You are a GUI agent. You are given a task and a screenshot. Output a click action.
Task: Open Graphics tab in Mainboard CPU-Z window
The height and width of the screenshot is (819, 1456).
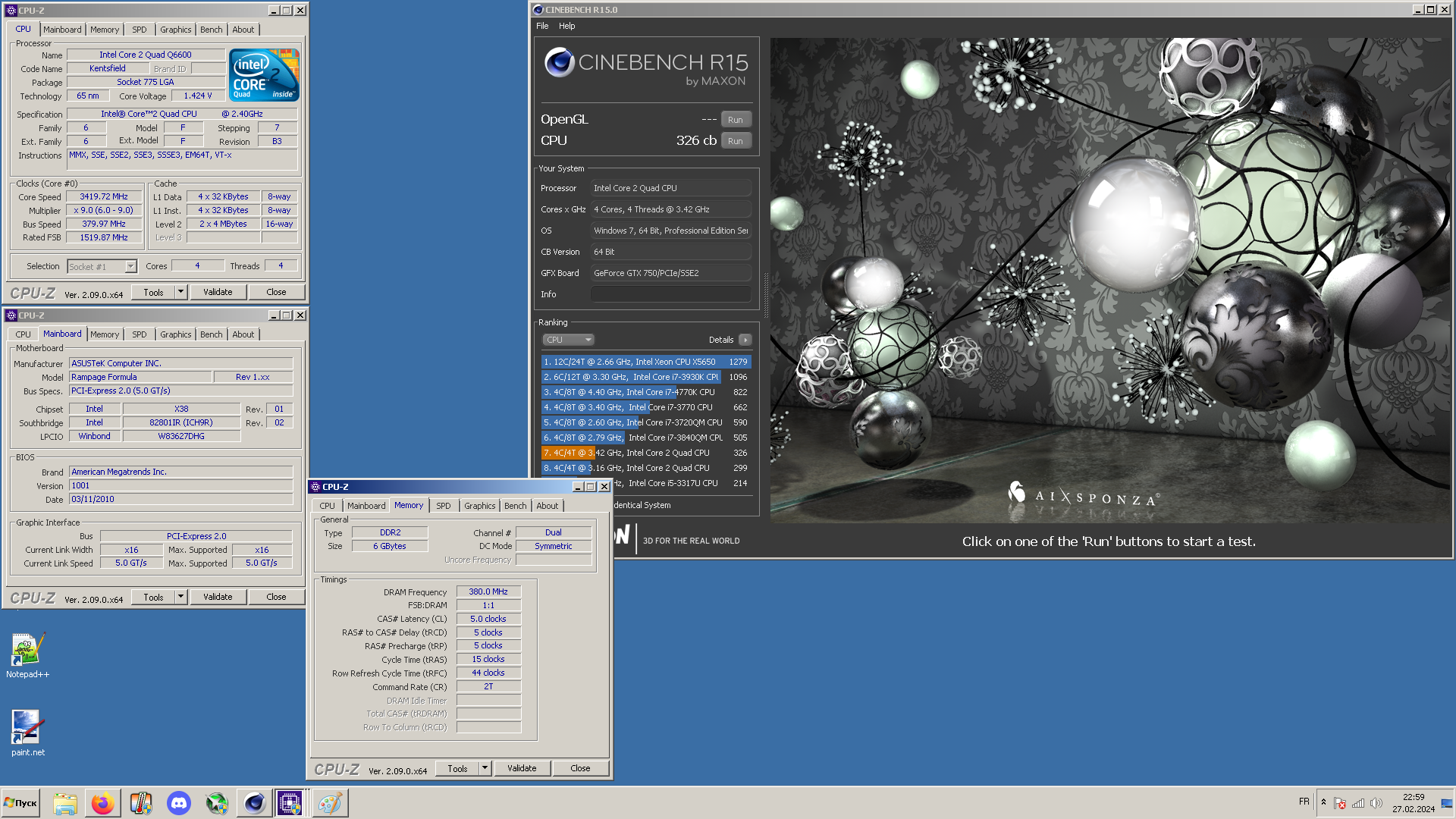click(176, 334)
